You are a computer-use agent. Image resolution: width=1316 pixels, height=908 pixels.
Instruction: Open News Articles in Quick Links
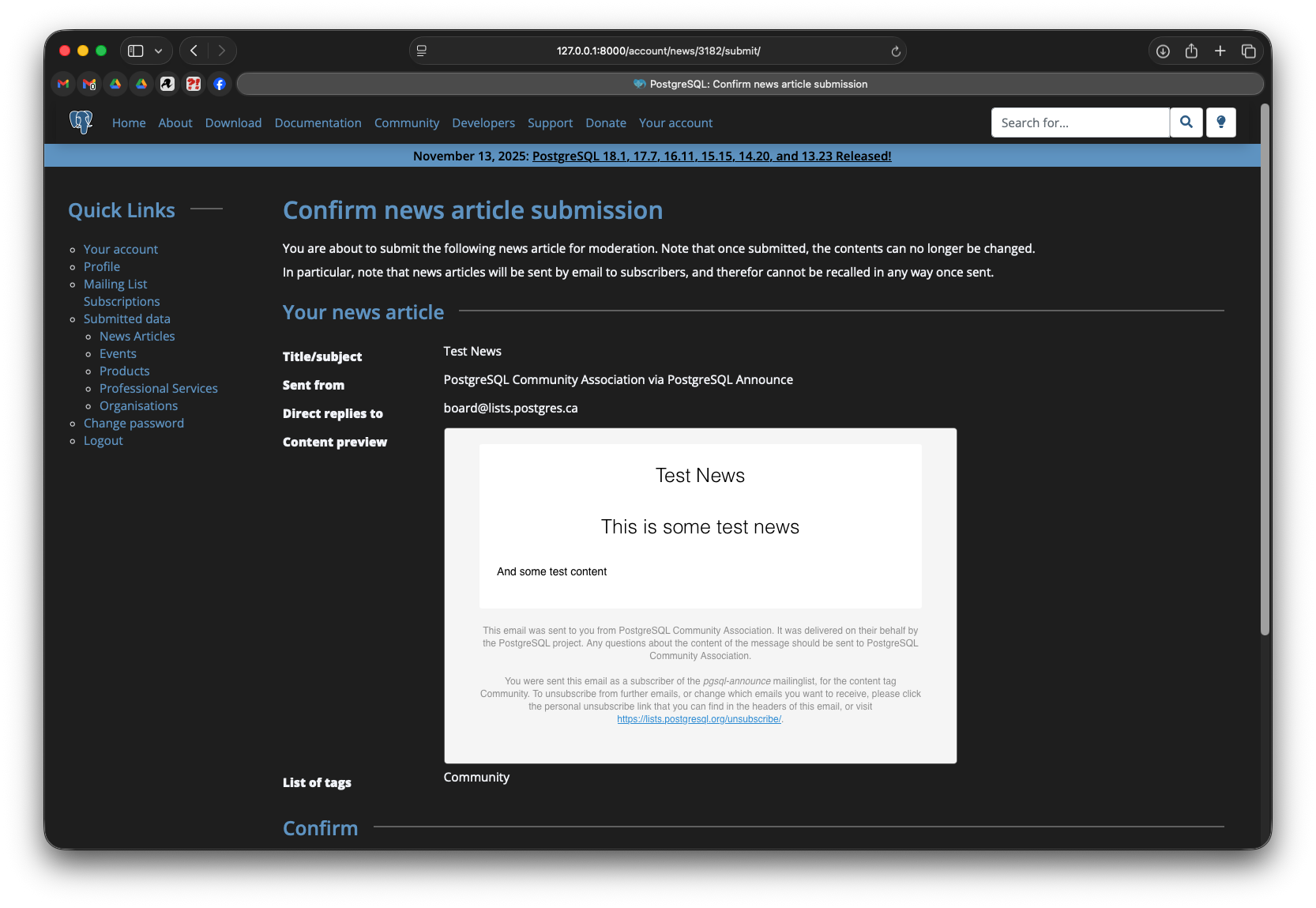point(137,337)
